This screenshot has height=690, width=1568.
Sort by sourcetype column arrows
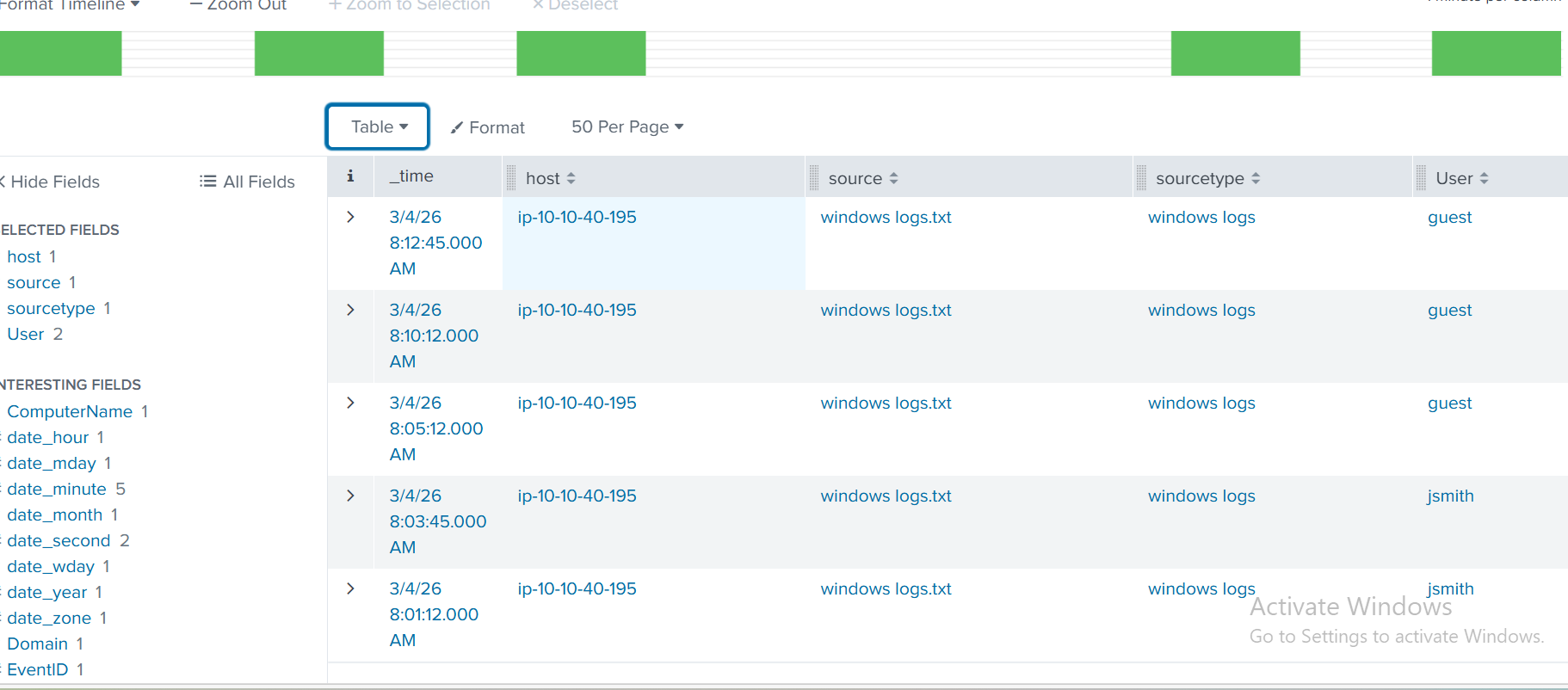point(1256,178)
